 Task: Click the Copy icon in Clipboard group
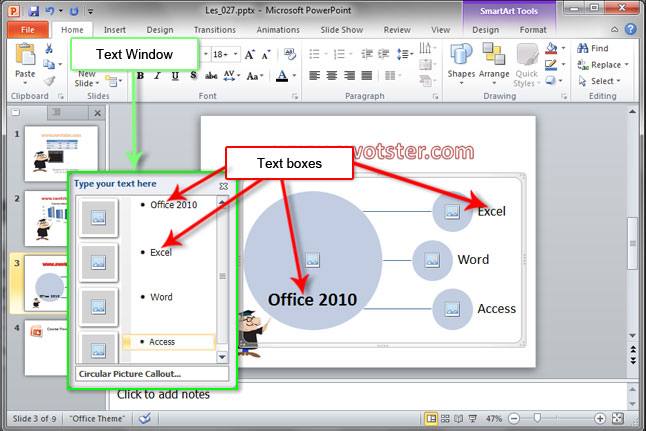(x=49, y=64)
